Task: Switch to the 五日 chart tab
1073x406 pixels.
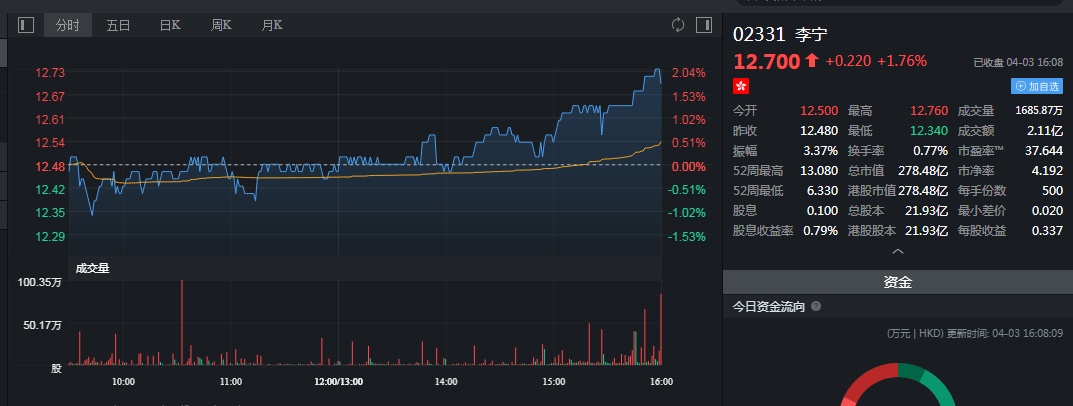Action: click(x=119, y=25)
